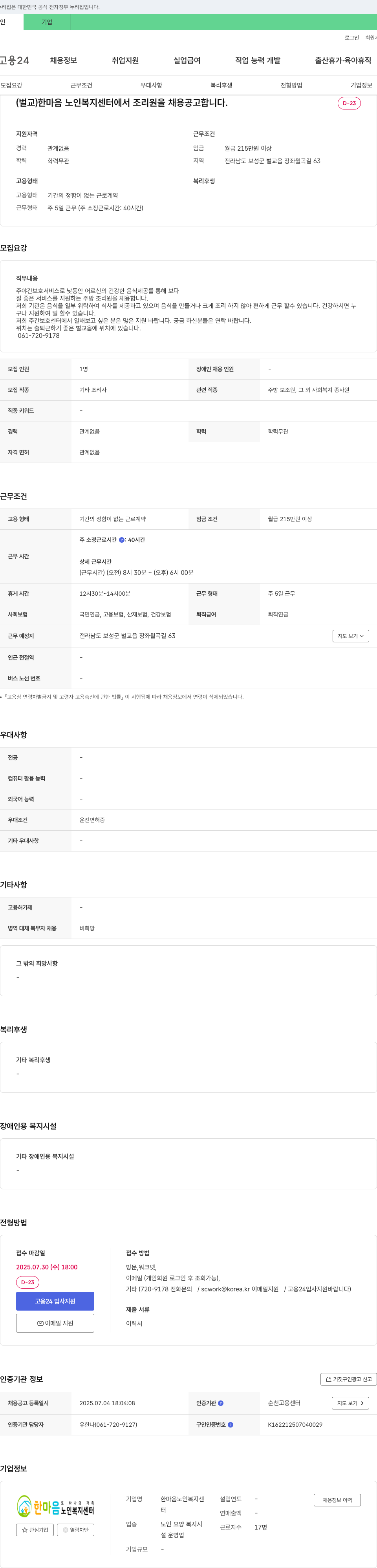Click the 퇴직연금 value
This screenshot has height=1568, width=377.
[278, 614]
